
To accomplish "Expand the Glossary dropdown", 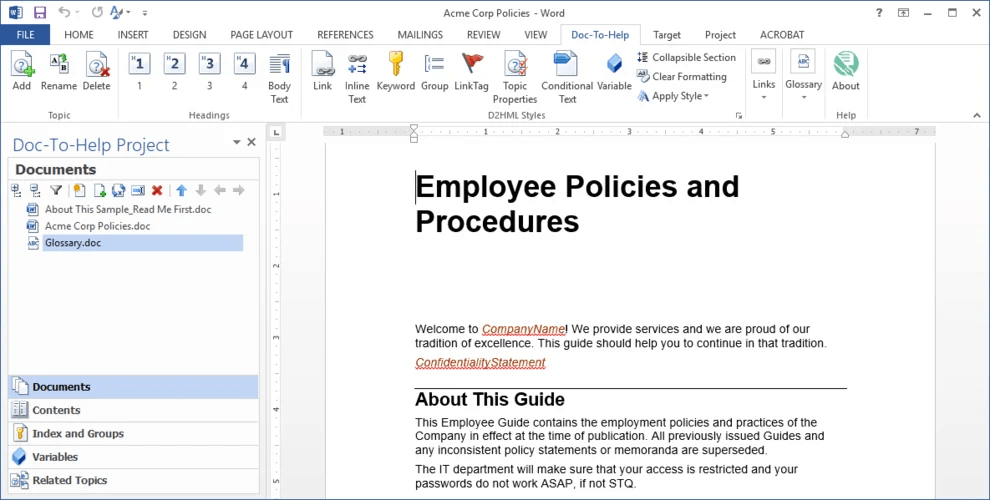I will coord(803,76).
